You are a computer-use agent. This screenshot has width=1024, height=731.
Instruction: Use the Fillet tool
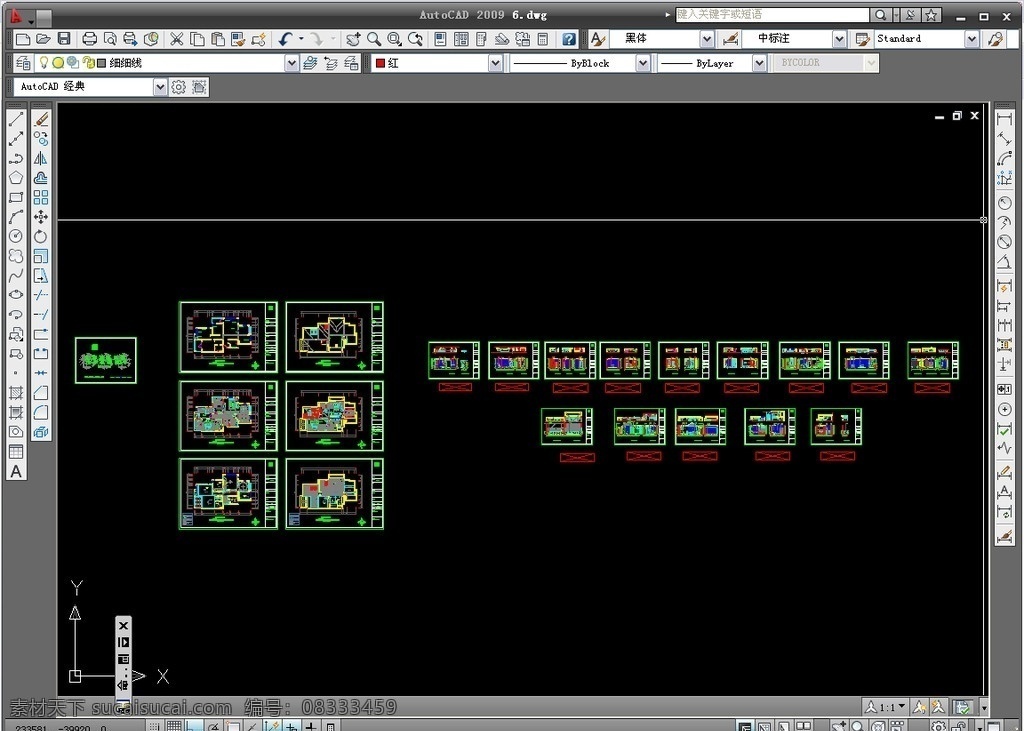click(41, 412)
